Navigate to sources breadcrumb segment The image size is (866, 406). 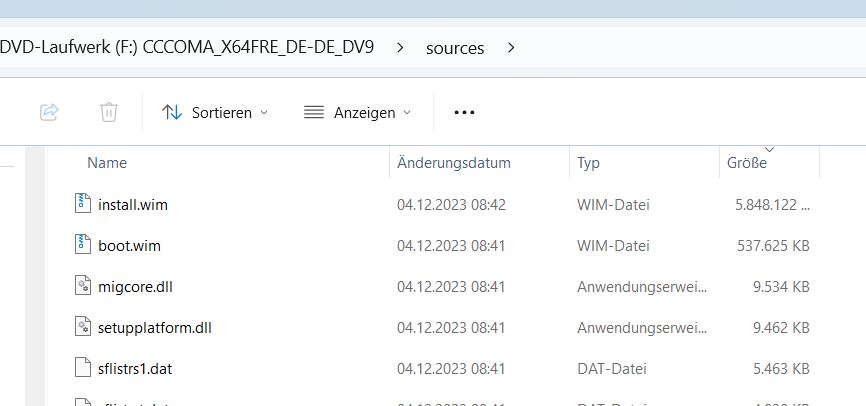(x=454, y=47)
